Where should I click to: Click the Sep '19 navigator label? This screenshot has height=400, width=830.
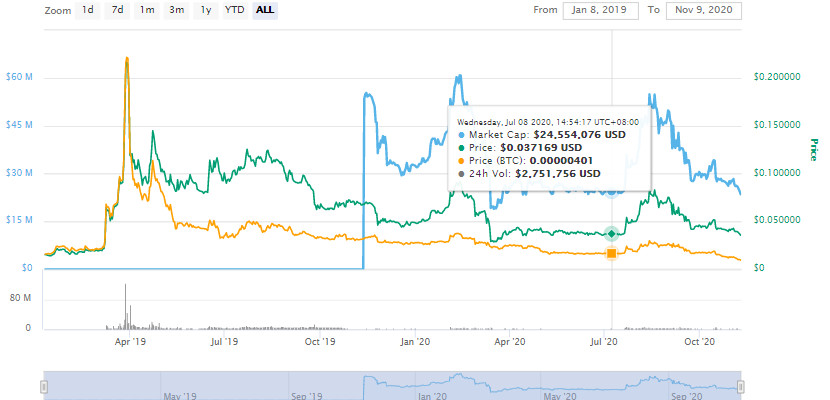pos(308,395)
